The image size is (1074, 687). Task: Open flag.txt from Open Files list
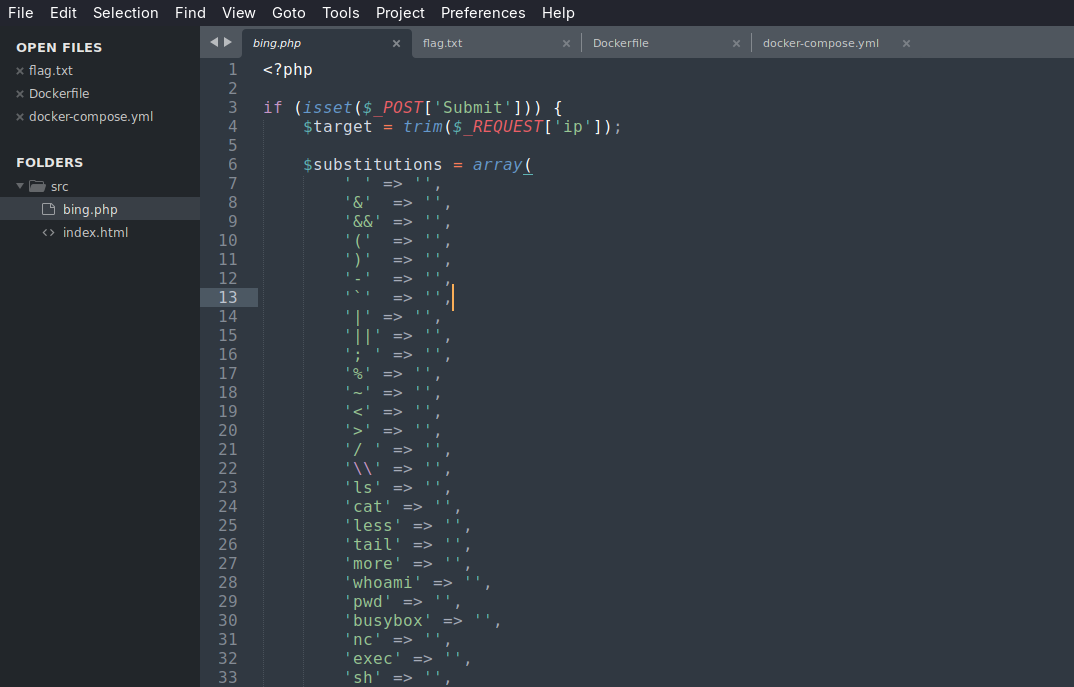(51, 71)
